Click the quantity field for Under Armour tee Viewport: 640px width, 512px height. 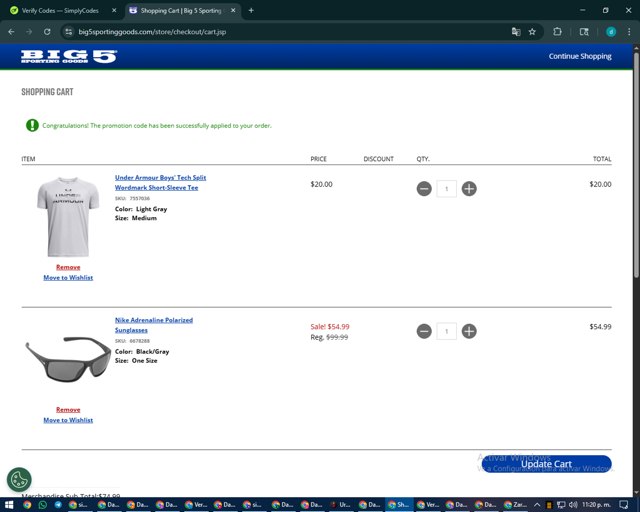tap(447, 189)
